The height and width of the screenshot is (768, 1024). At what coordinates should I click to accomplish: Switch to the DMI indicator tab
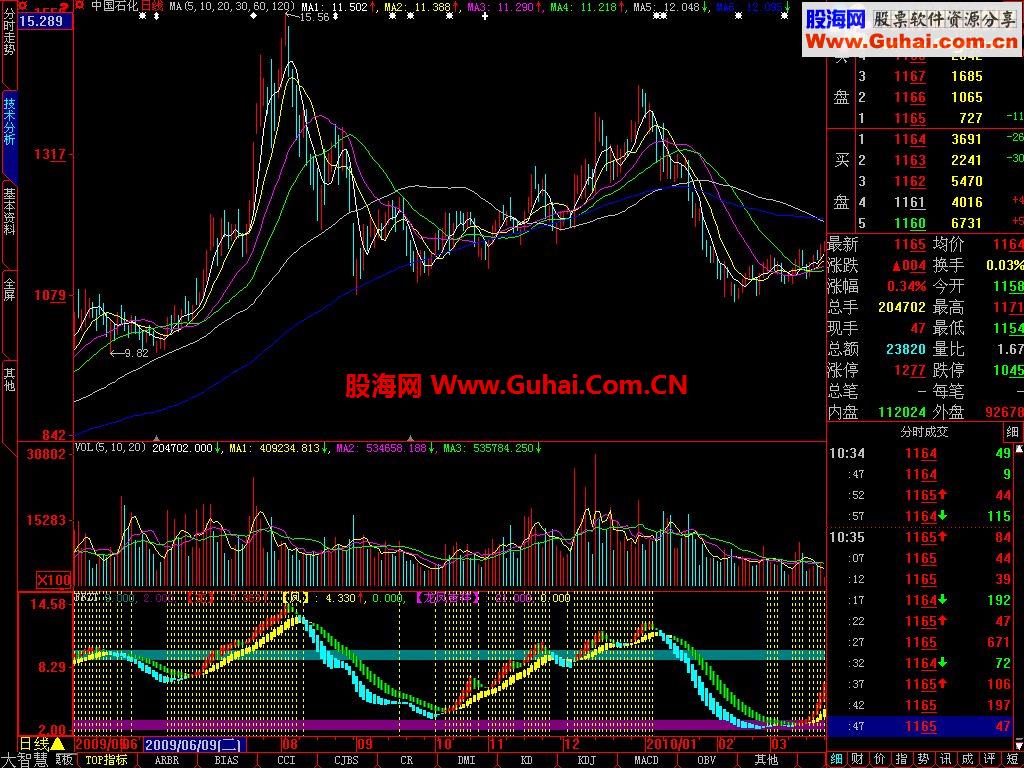pos(466,760)
